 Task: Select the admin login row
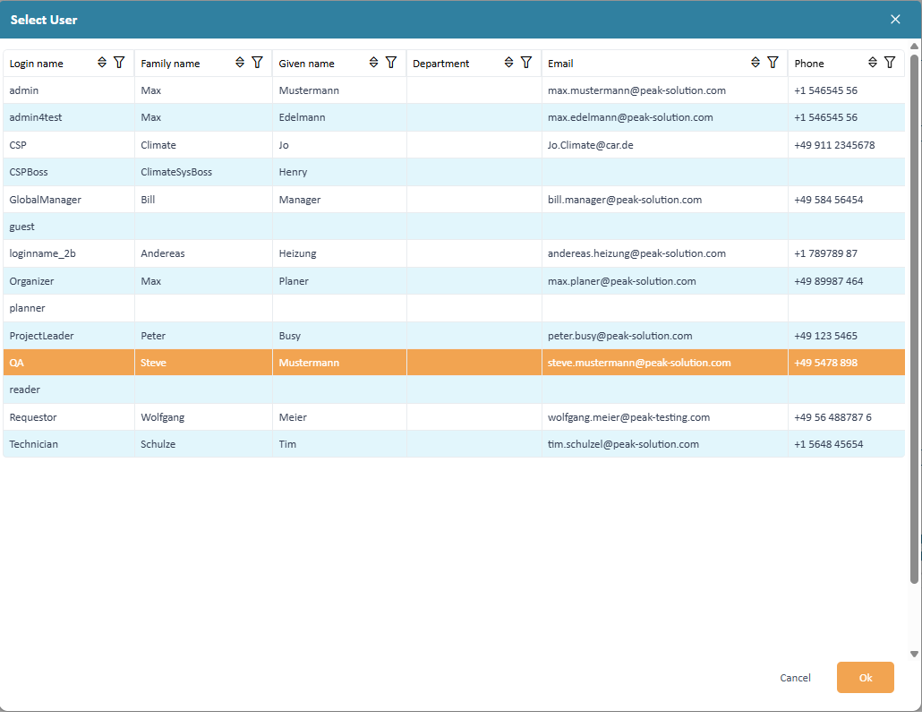click(454, 90)
